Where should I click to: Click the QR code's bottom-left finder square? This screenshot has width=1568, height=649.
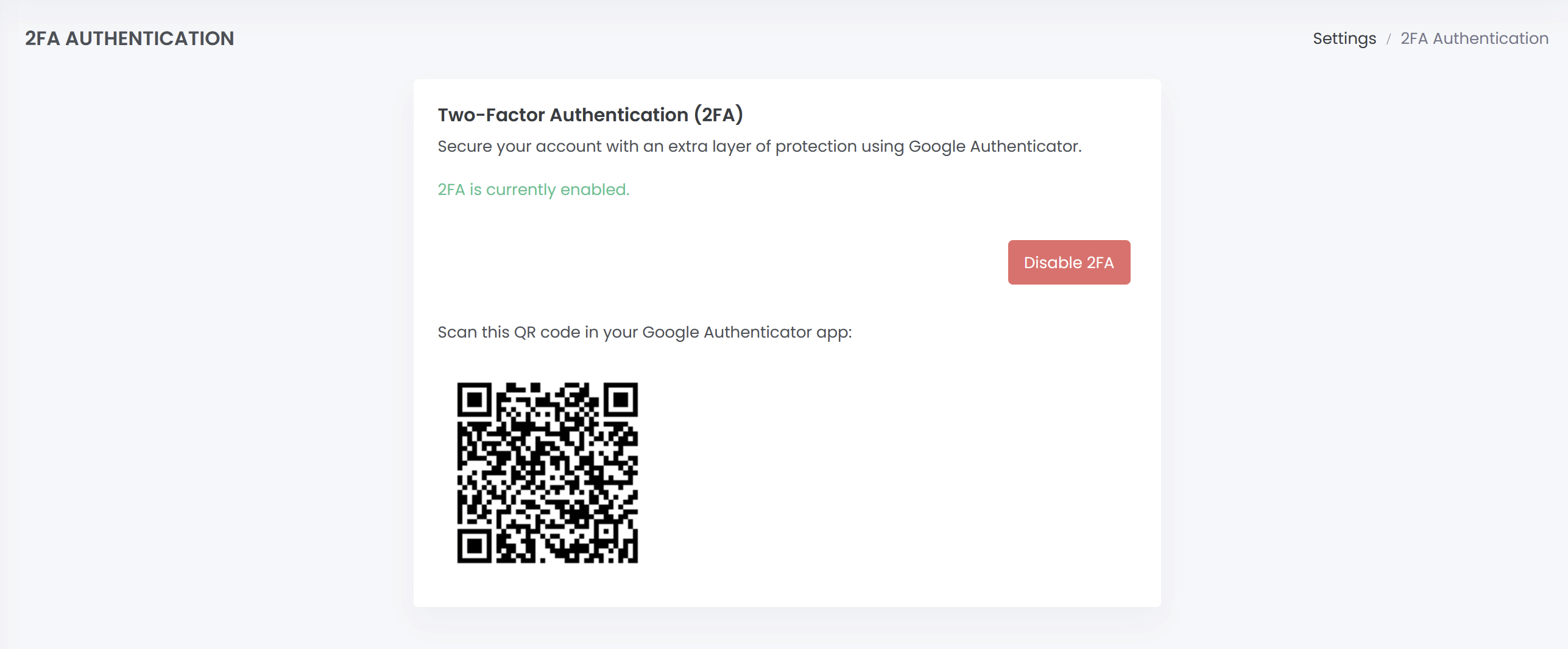475,546
